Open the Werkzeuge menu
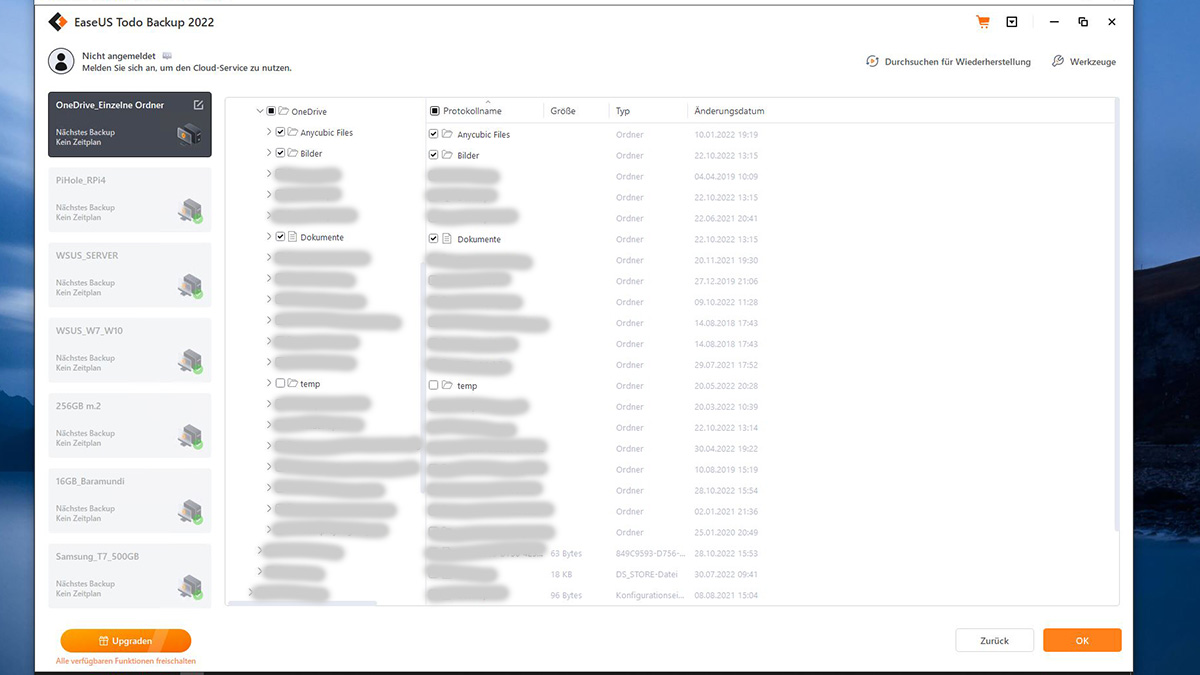The width and height of the screenshot is (1200, 675). point(1084,61)
